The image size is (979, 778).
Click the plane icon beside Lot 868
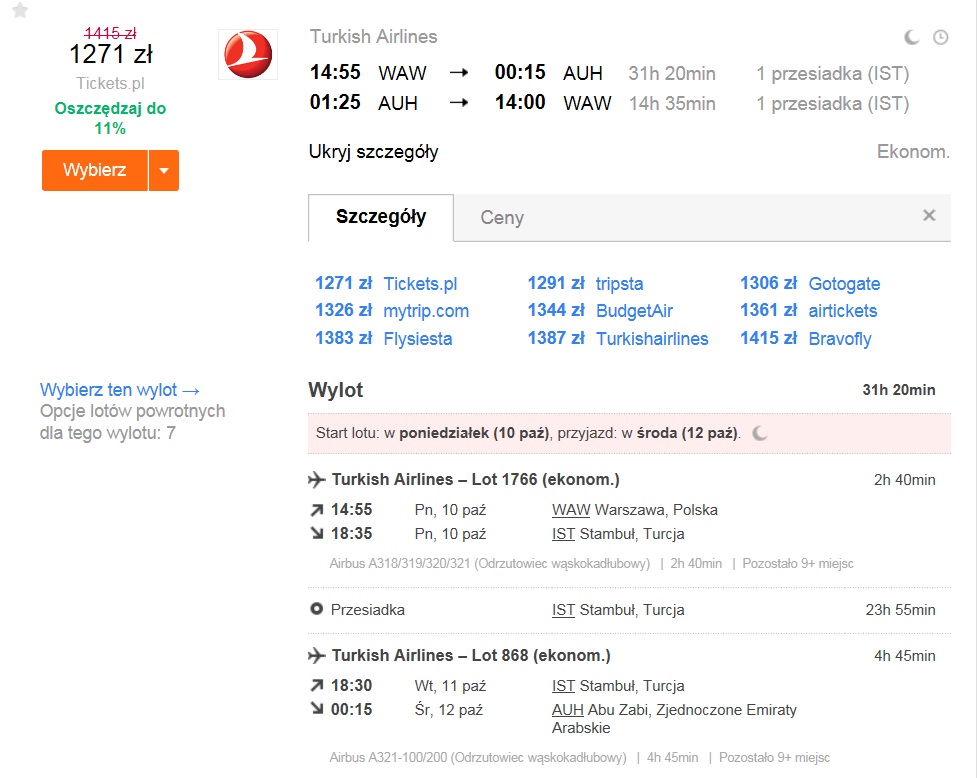(317, 656)
